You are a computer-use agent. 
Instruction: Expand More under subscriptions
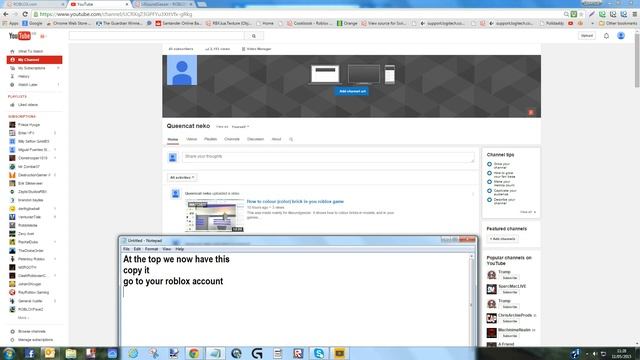click(23, 318)
